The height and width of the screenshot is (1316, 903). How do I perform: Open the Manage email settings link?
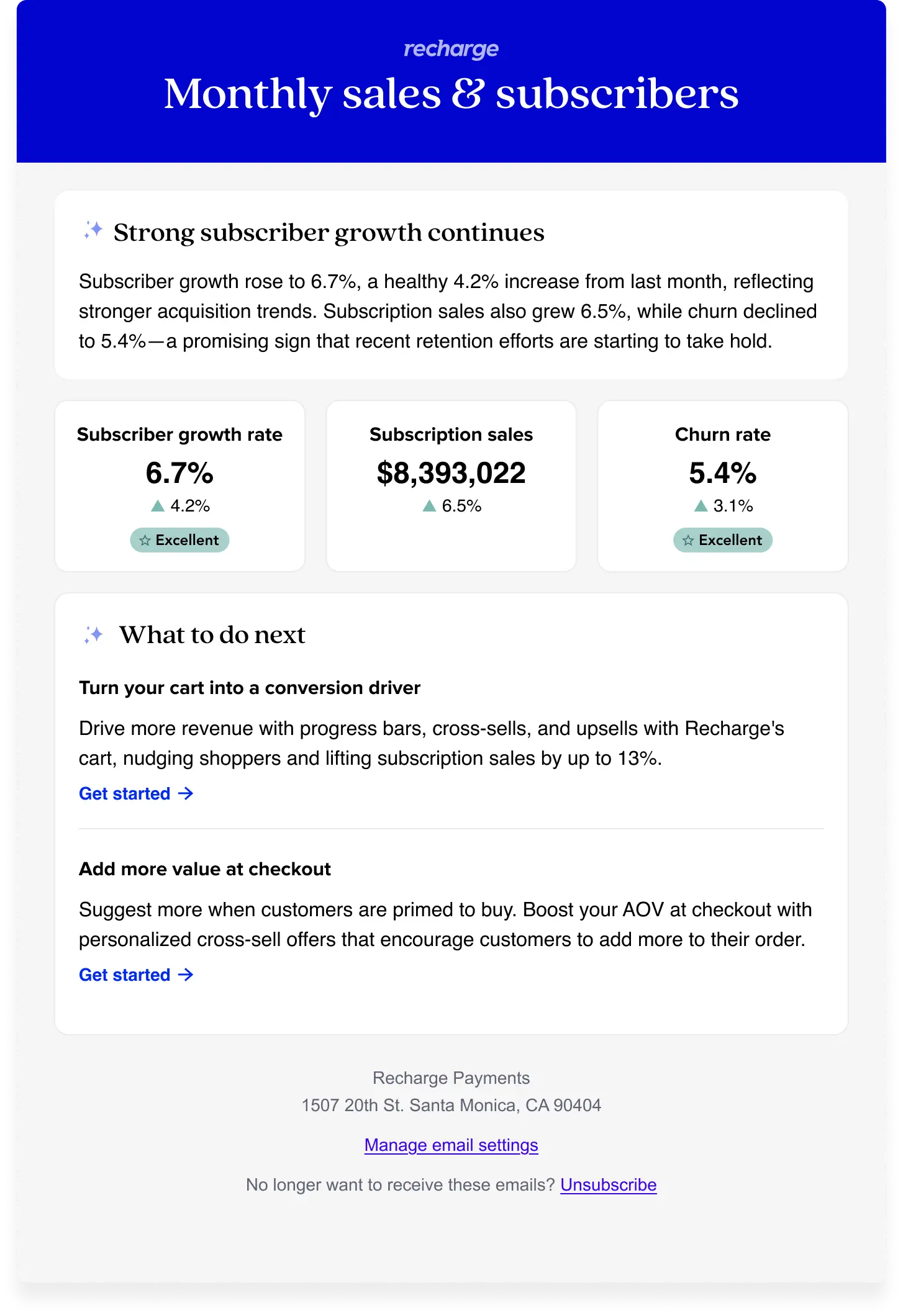451,1145
